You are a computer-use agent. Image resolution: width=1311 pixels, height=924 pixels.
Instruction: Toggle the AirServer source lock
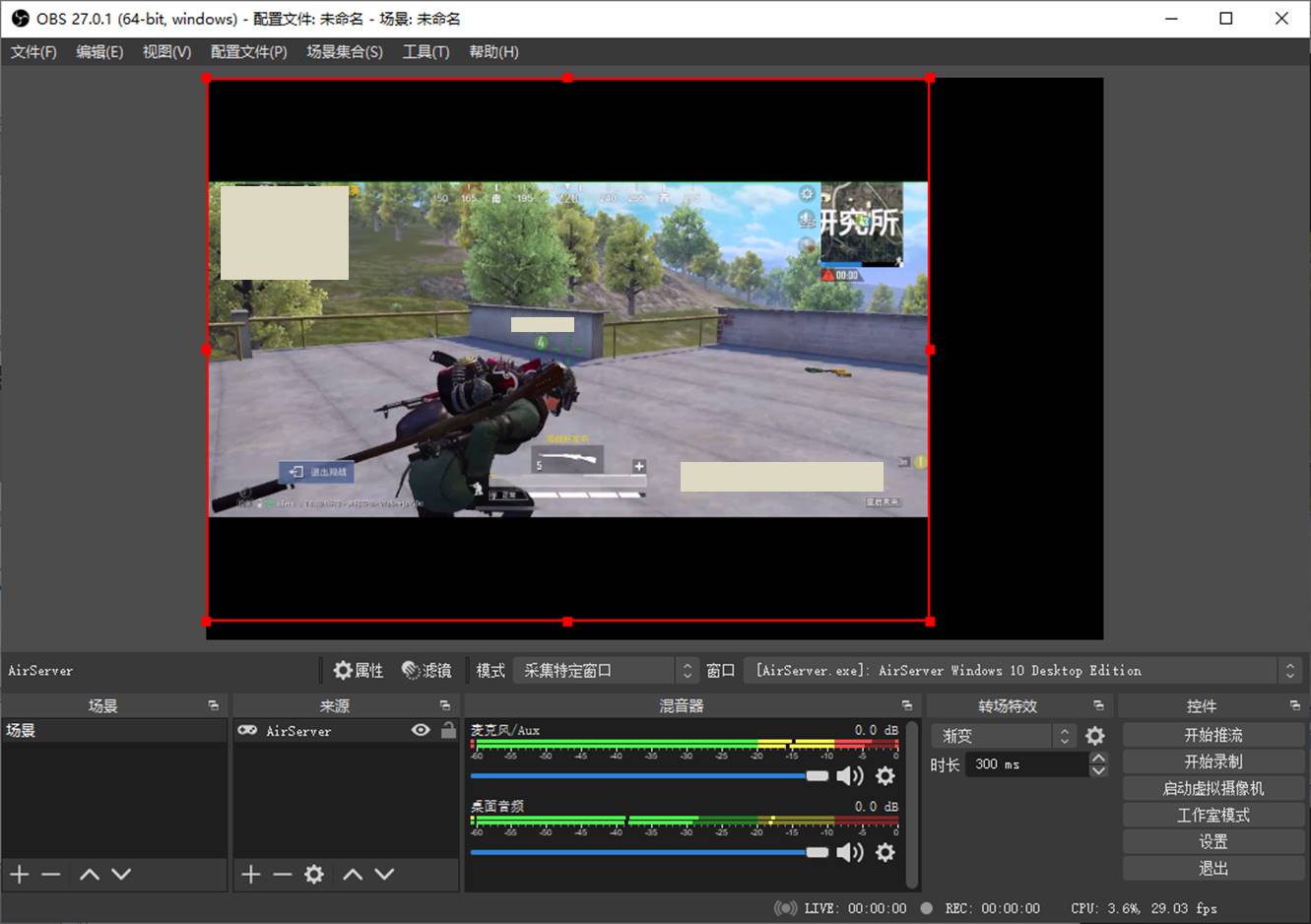tap(448, 731)
